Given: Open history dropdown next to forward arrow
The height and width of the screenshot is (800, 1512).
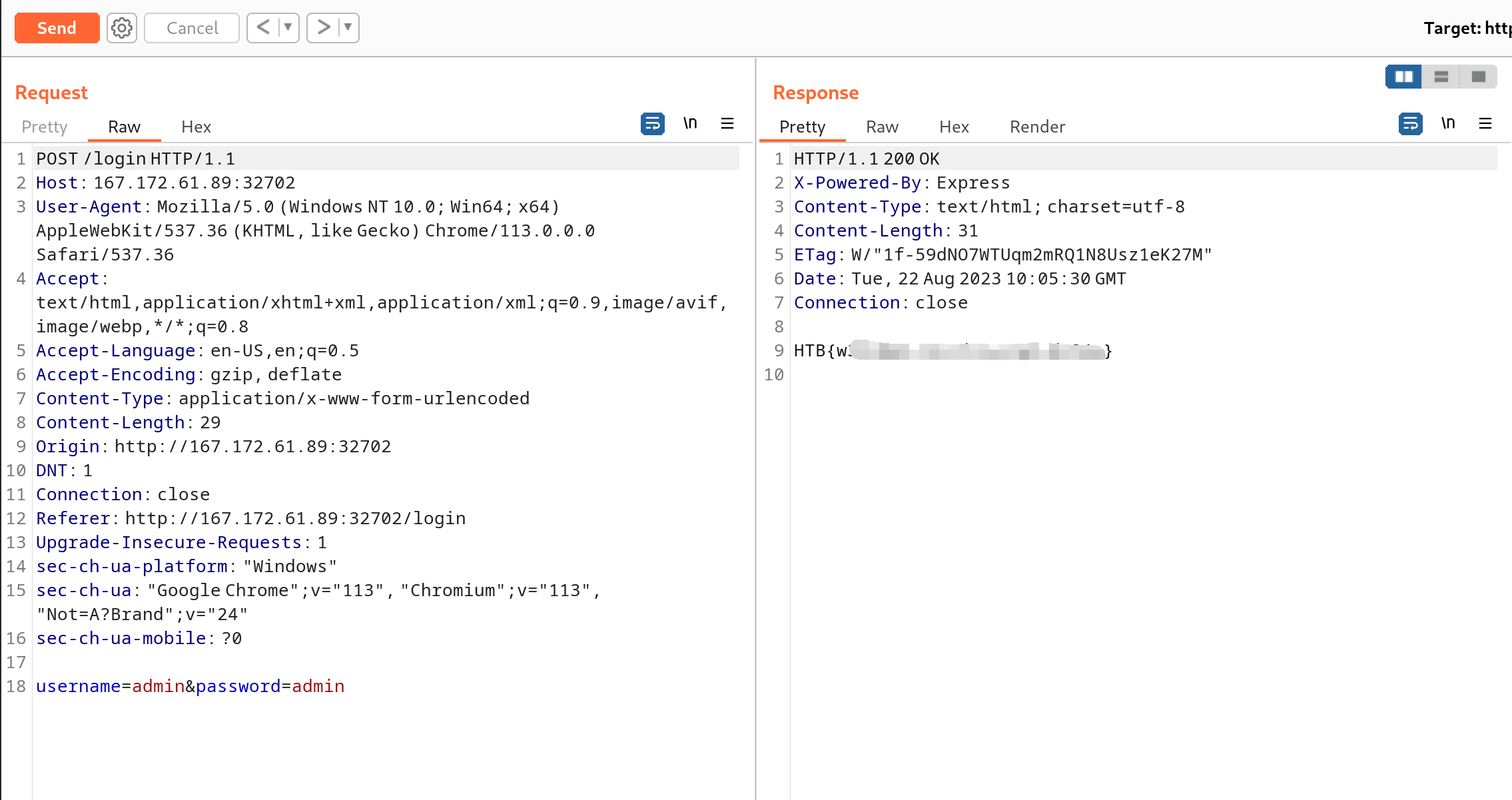Looking at the screenshot, I should pyautogui.click(x=348, y=27).
